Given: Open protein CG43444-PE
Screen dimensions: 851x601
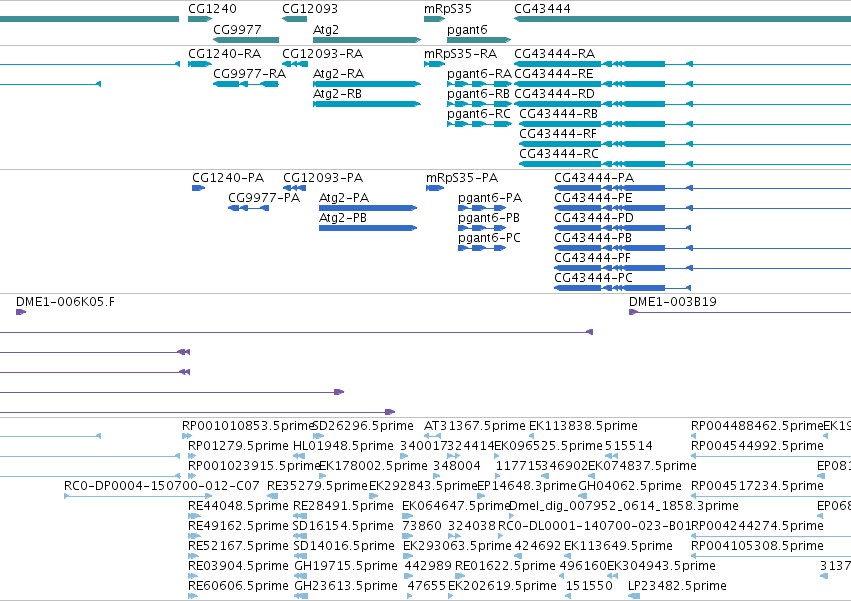Looking at the screenshot, I should pos(702,208).
